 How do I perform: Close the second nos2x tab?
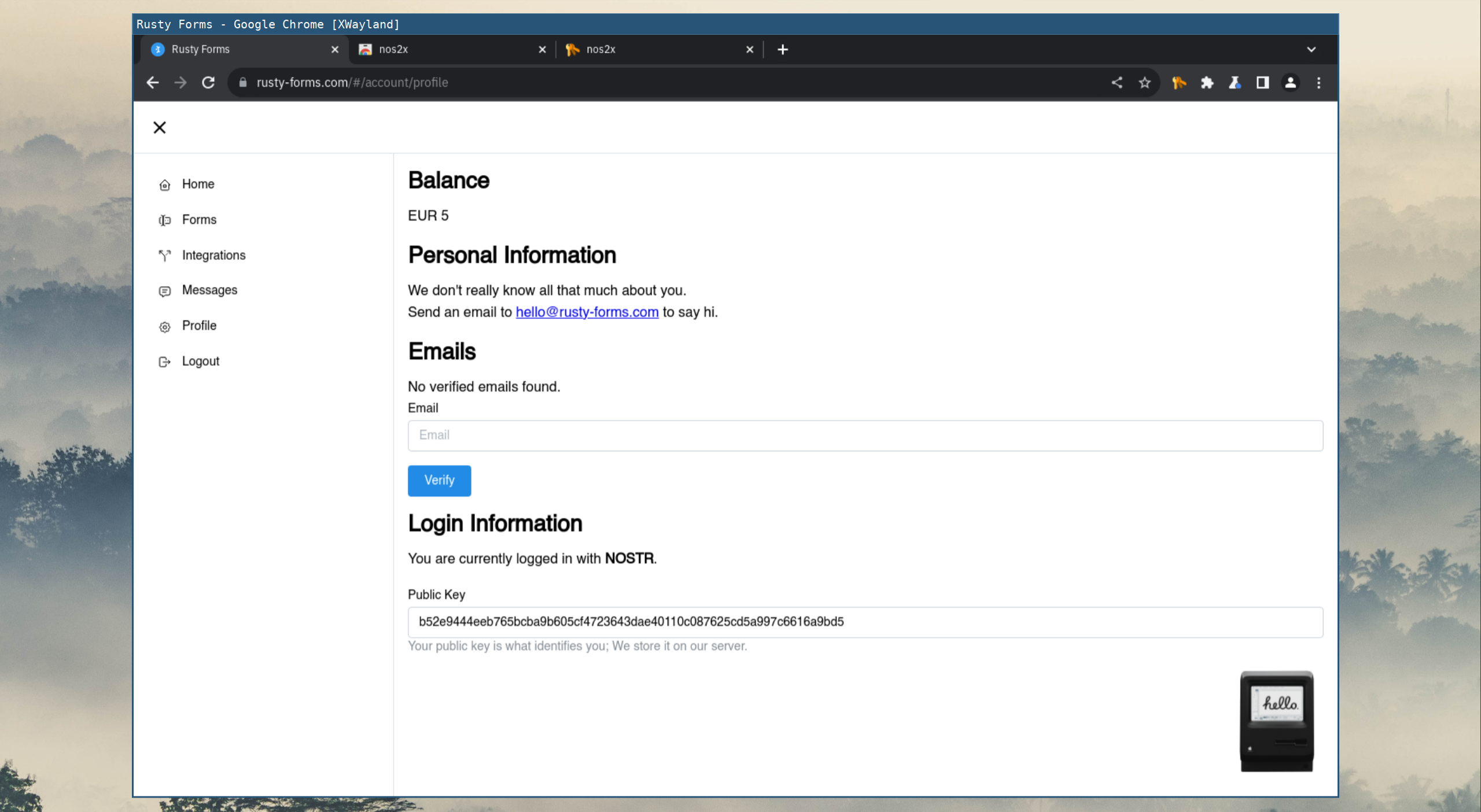(x=750, y=50)
